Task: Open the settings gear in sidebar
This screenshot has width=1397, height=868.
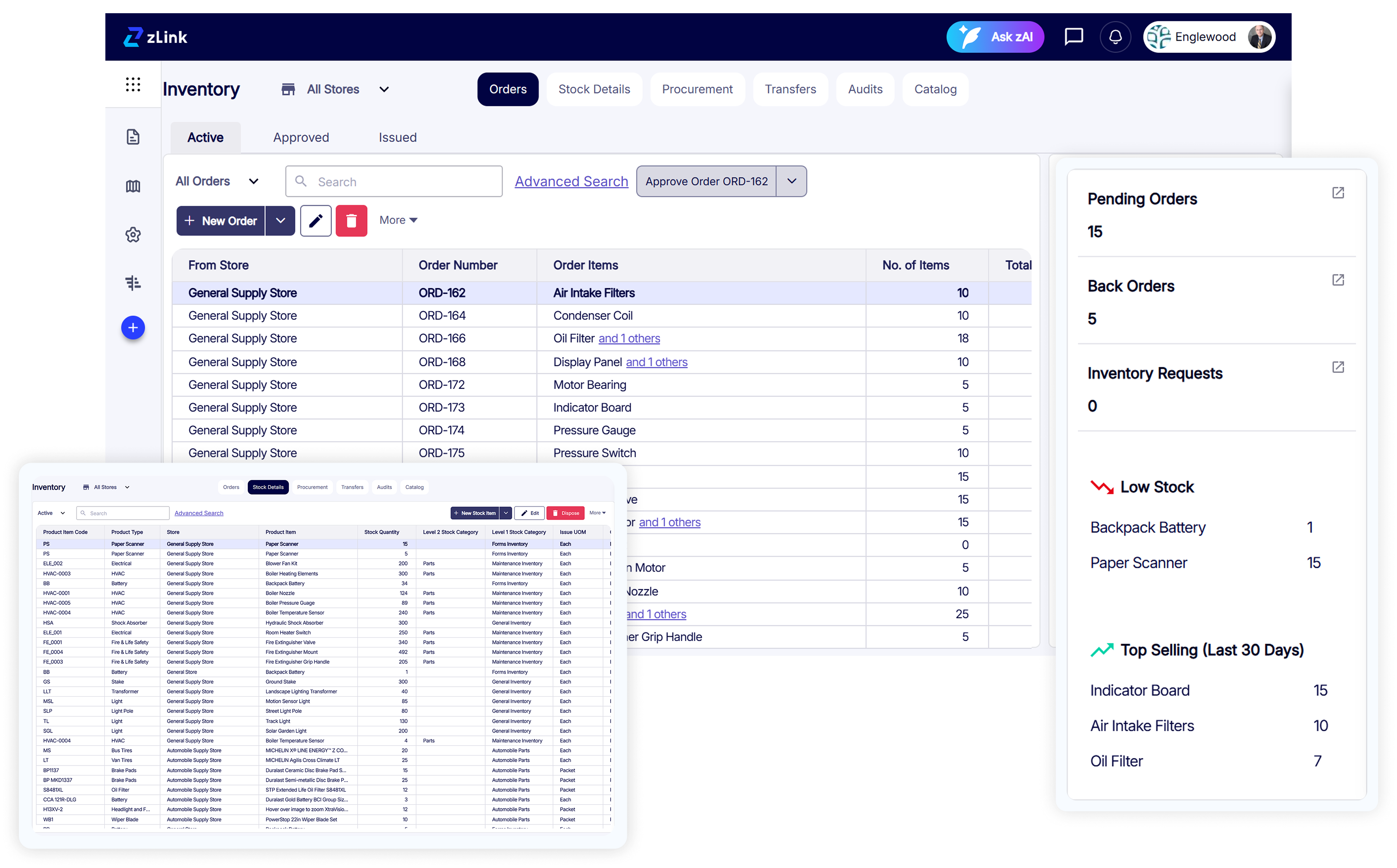Action: pyautogui.click(x=133, y=234)
